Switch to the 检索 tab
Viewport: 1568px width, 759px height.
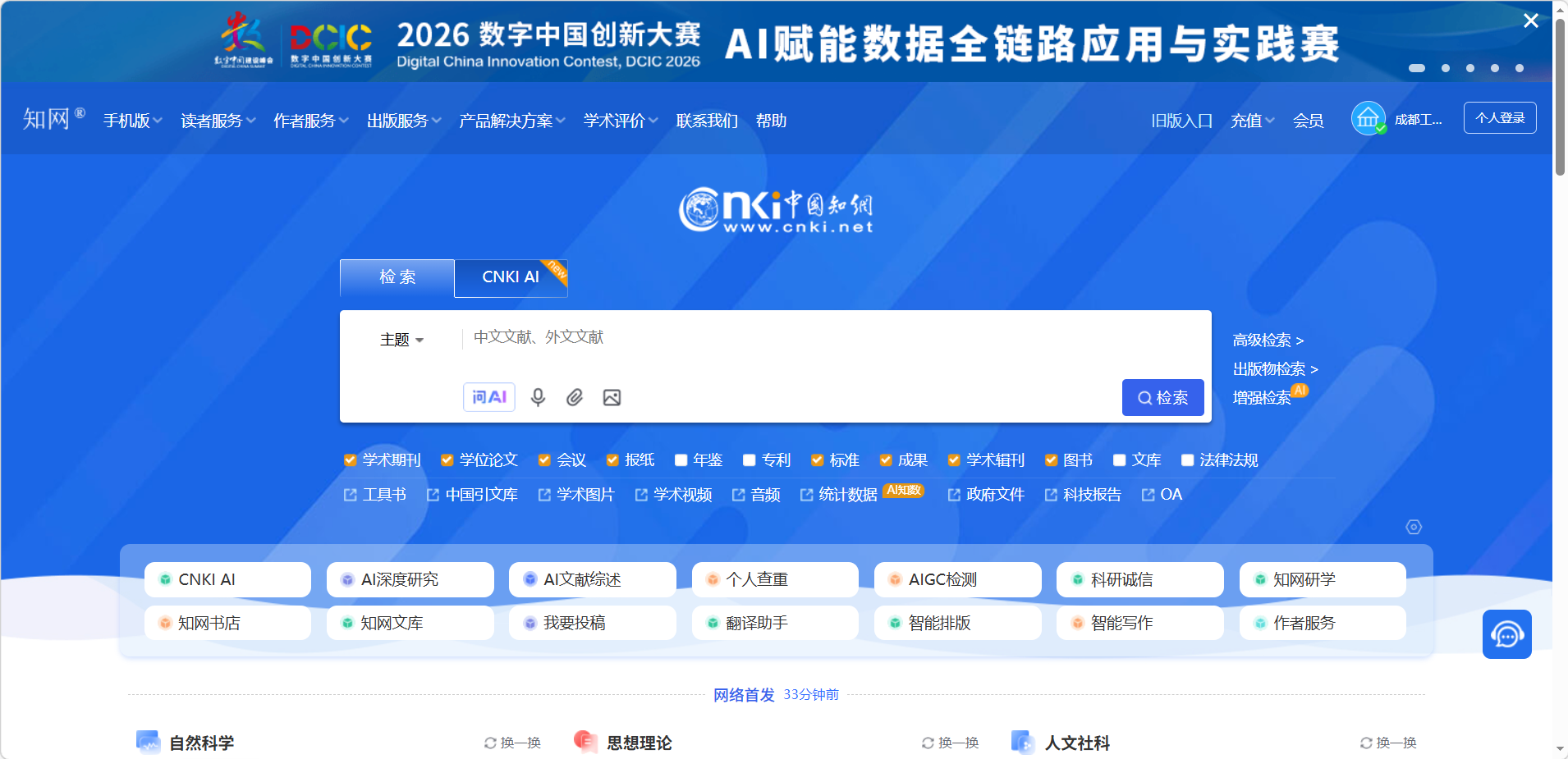[397, 277]
